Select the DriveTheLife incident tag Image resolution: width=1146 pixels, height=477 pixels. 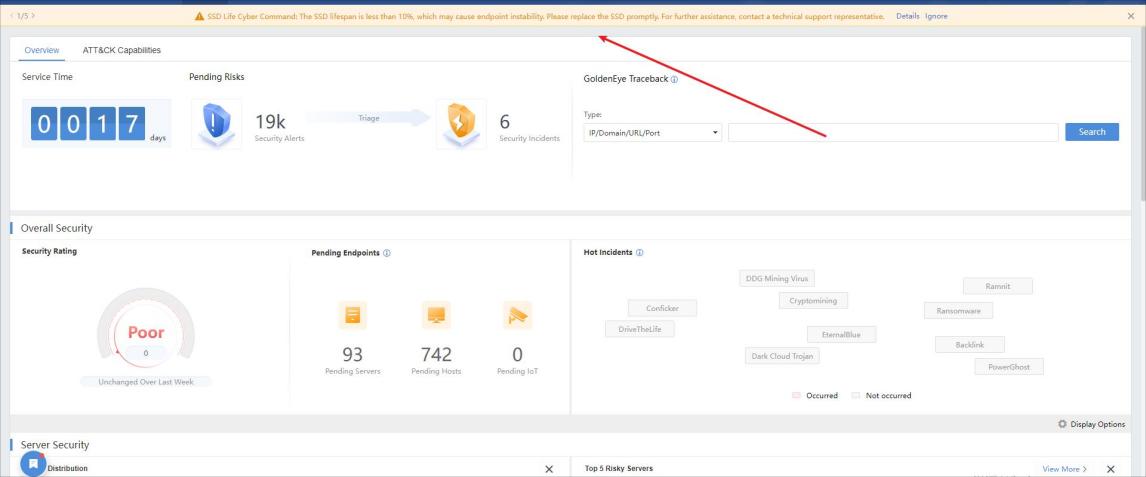[x=640, y=329]
